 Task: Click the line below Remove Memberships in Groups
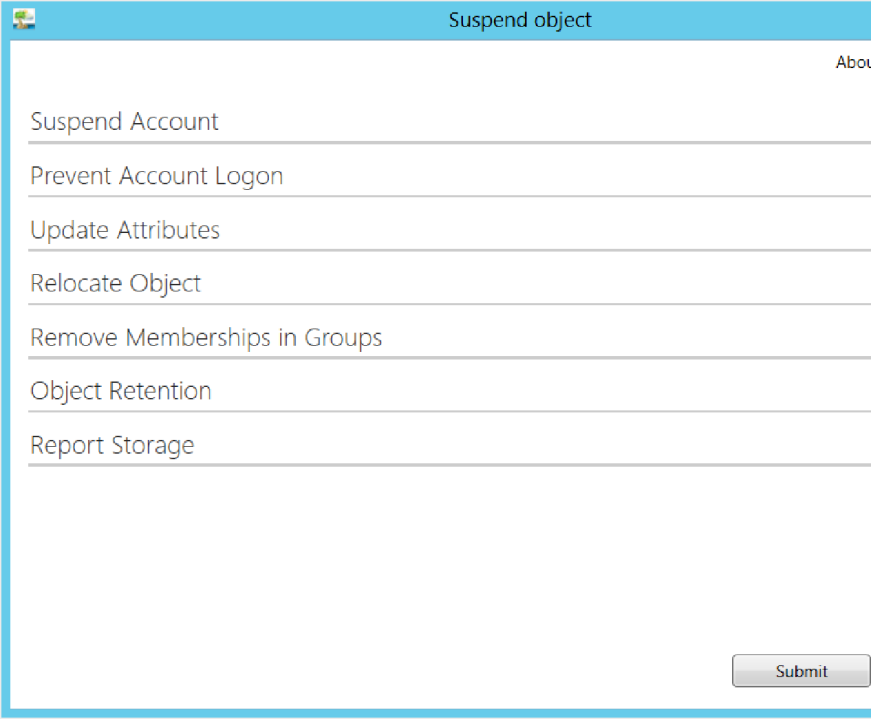449,358
